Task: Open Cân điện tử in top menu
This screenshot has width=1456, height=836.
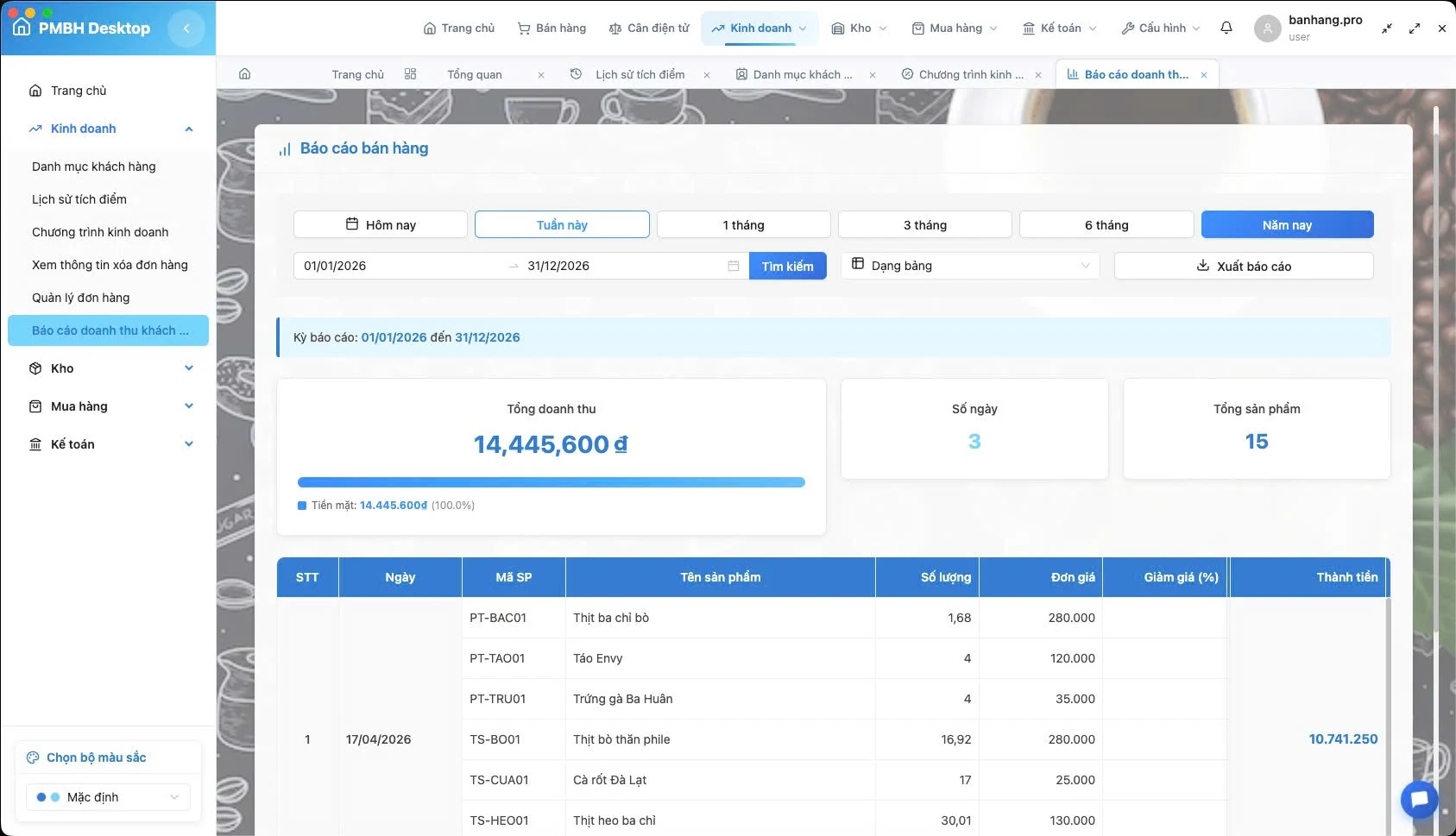Action: (x=649, y=28)
